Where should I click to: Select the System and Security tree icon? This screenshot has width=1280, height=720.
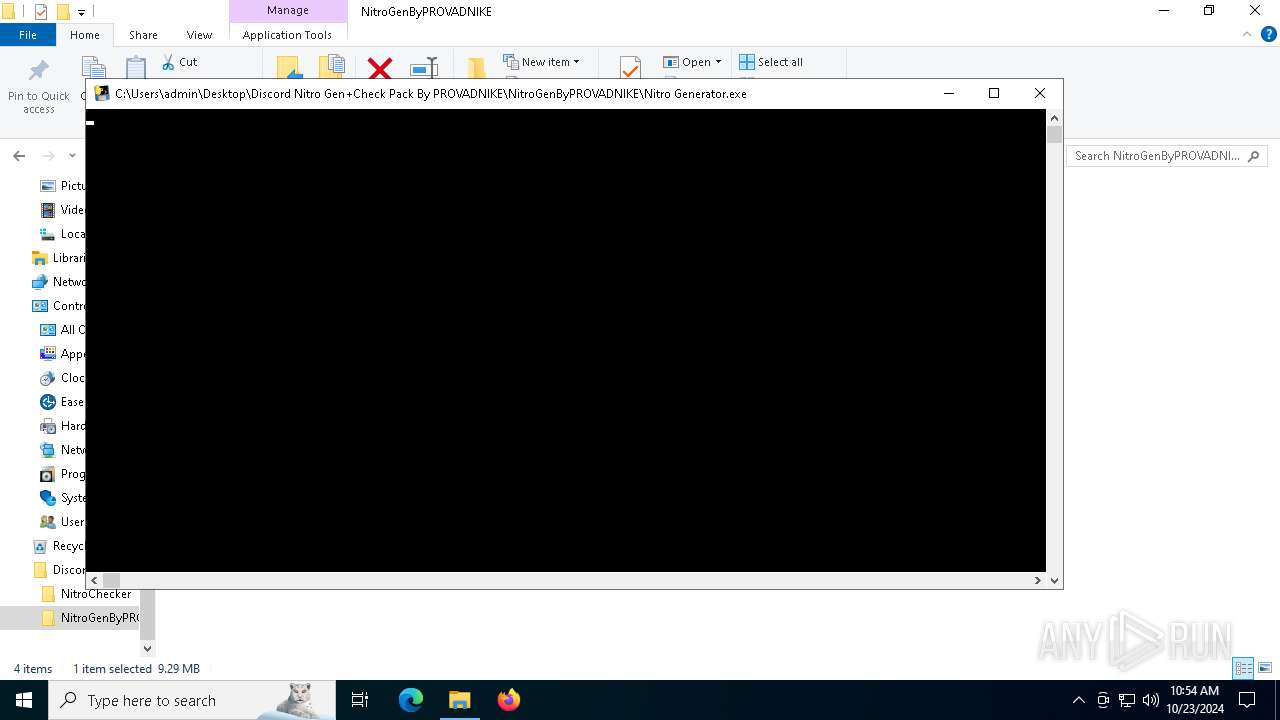47,498
